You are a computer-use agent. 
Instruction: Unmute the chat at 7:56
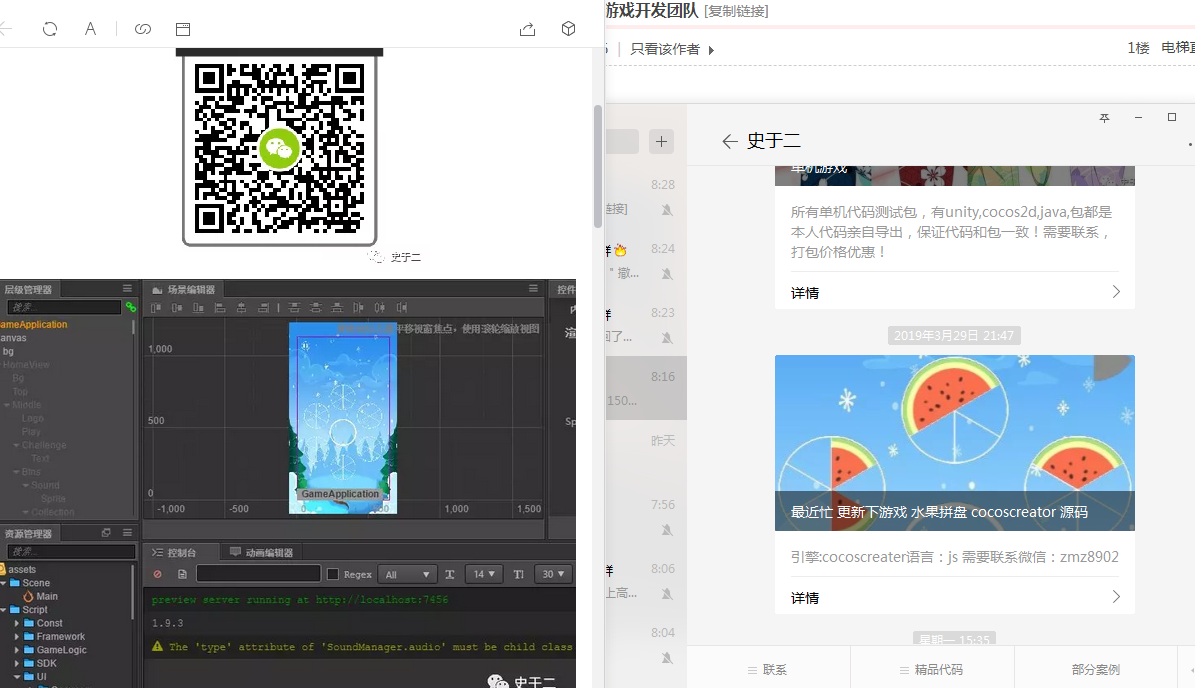[x=667, y=530]
